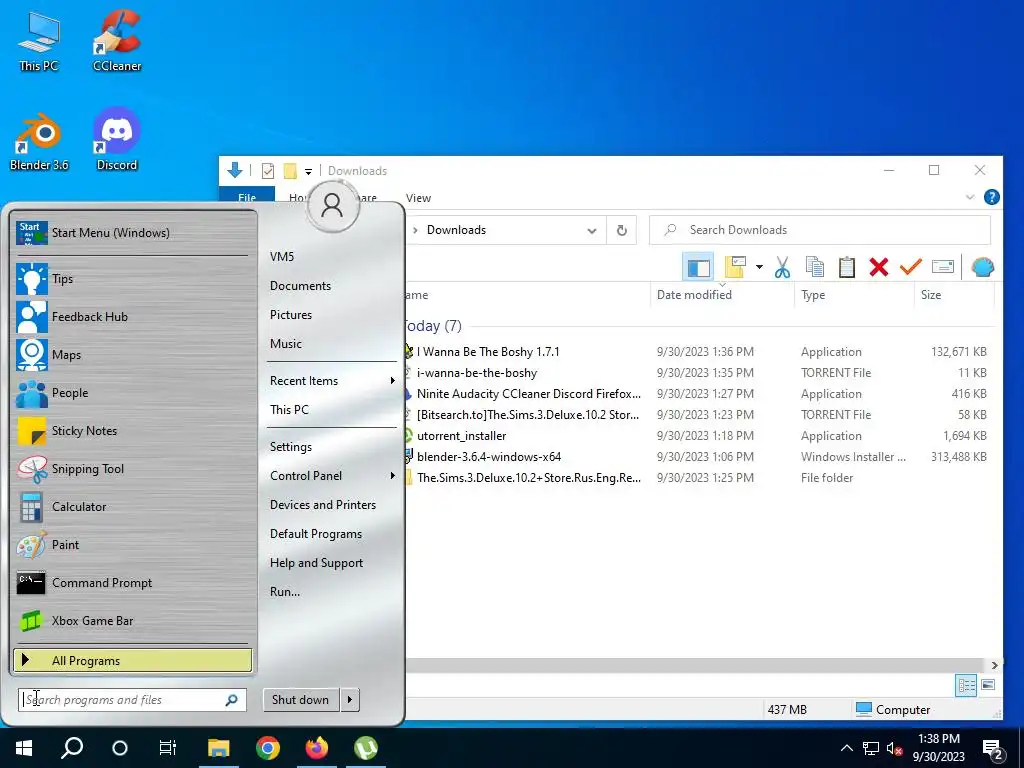Switch to Details view in status bar

click(x=966, y=685)
